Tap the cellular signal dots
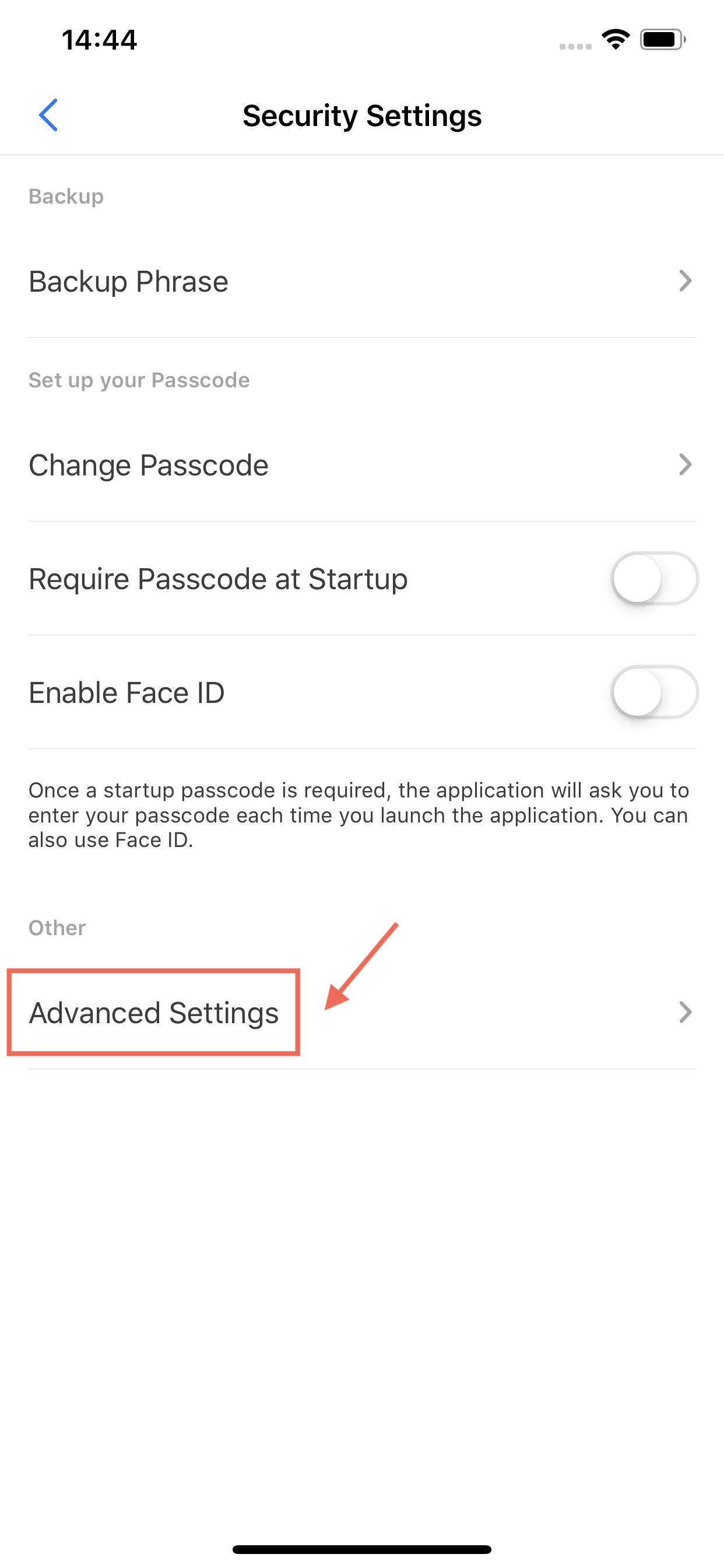Screen dimensions: 724x1568 [575, 46]
